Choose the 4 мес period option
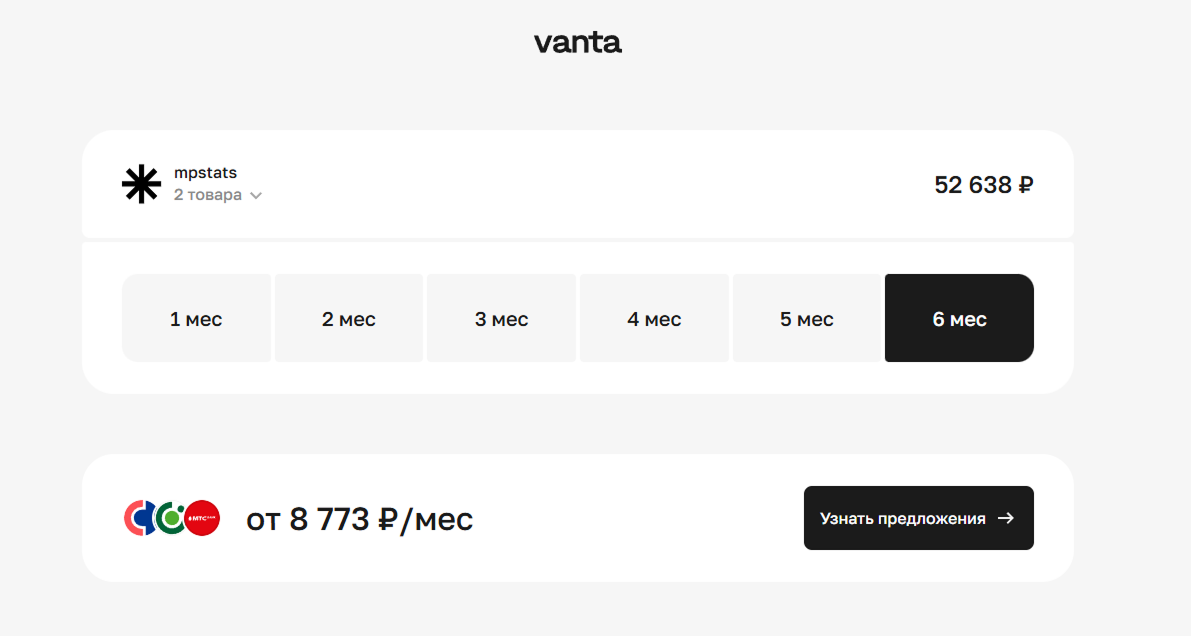The image size is (1191, 636). point(654,318)
